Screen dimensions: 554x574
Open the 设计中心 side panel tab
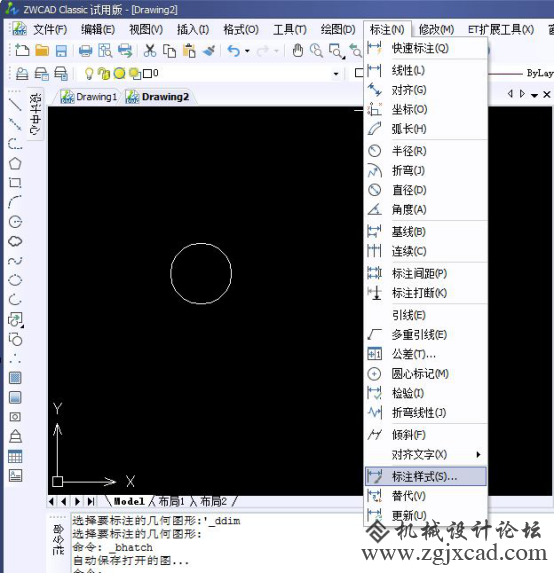[x=35, y=114]
